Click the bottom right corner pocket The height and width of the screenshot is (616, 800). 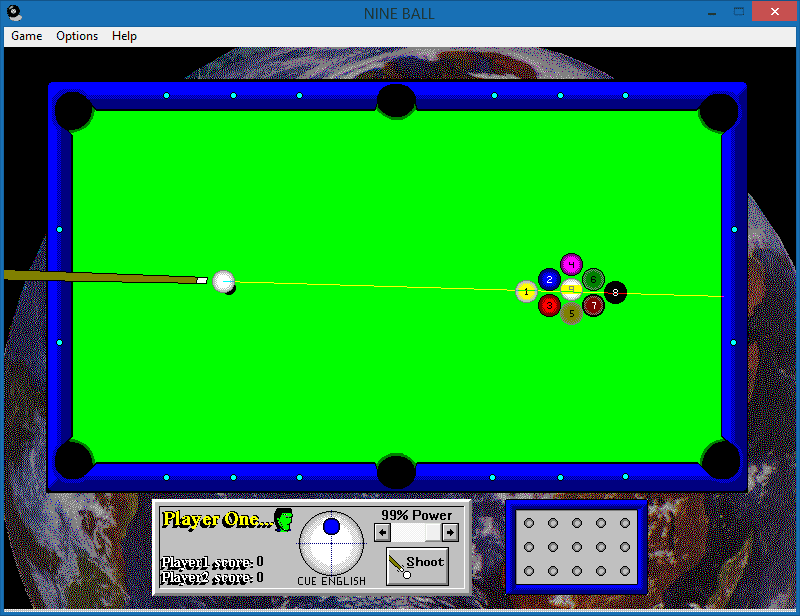[720, 459]
